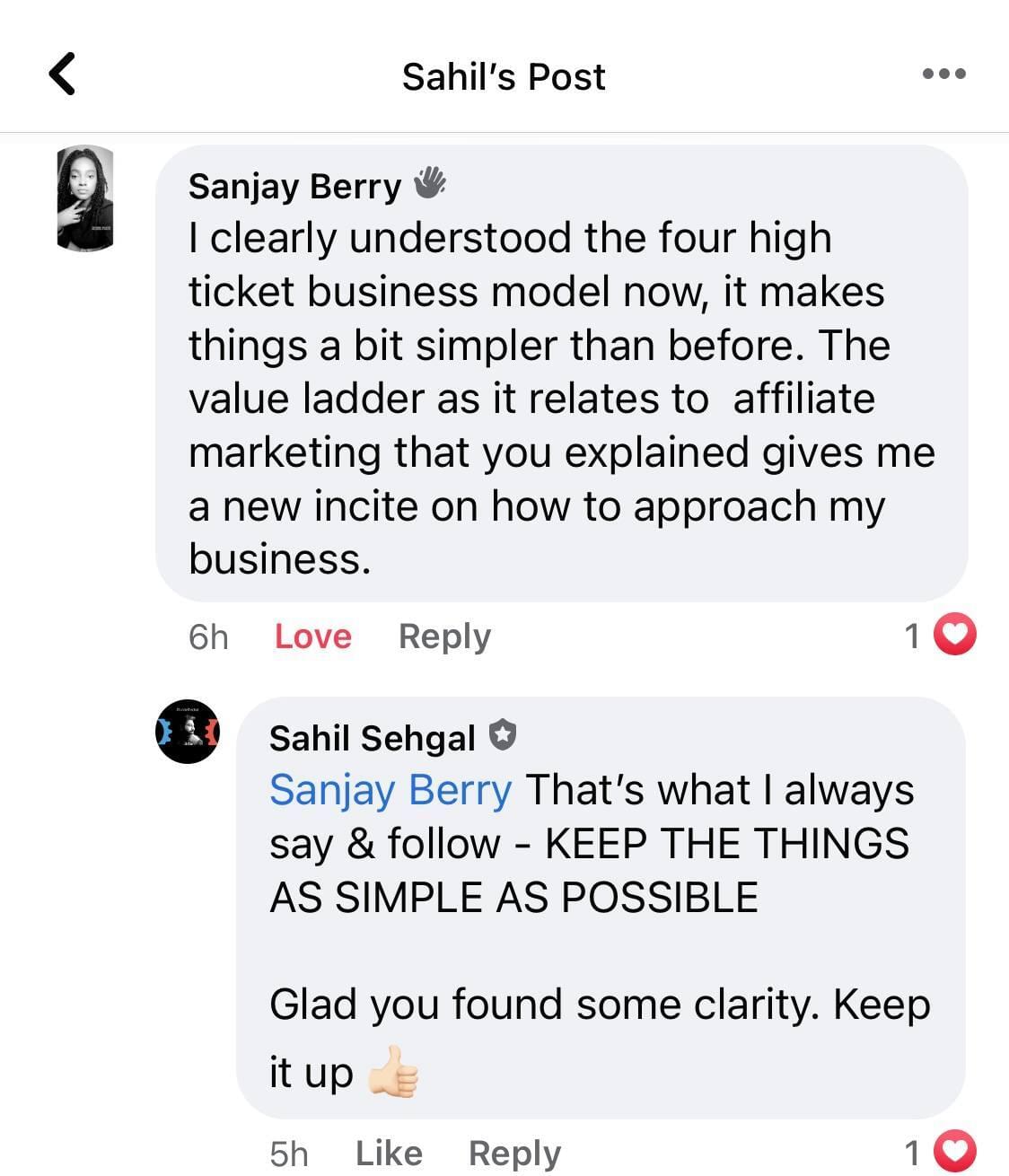Tap the "Sahil's Post" header title
1009x1176 pixels.
[504, 76]
